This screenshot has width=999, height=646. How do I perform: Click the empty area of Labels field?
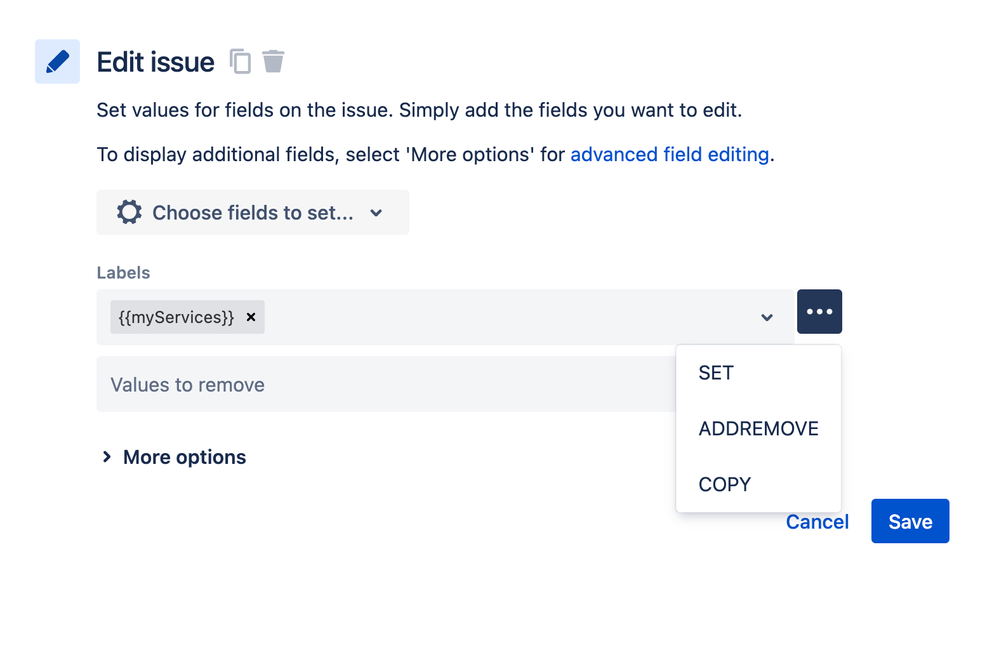[510, 317]
